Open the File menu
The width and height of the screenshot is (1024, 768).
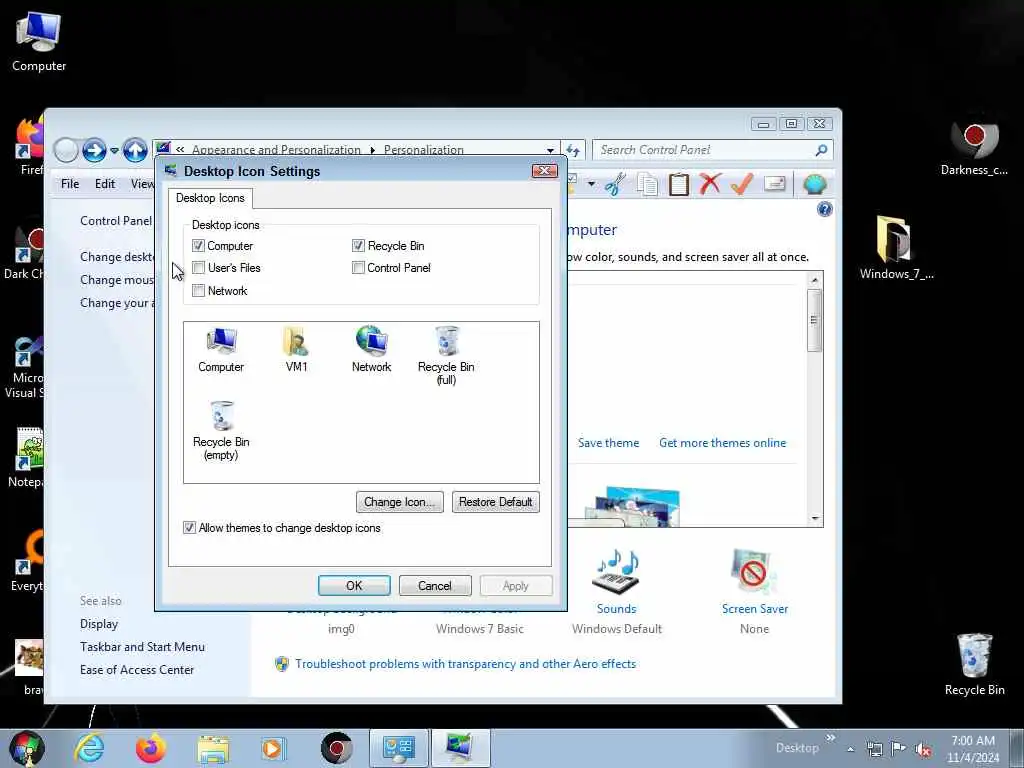(70, 184)
